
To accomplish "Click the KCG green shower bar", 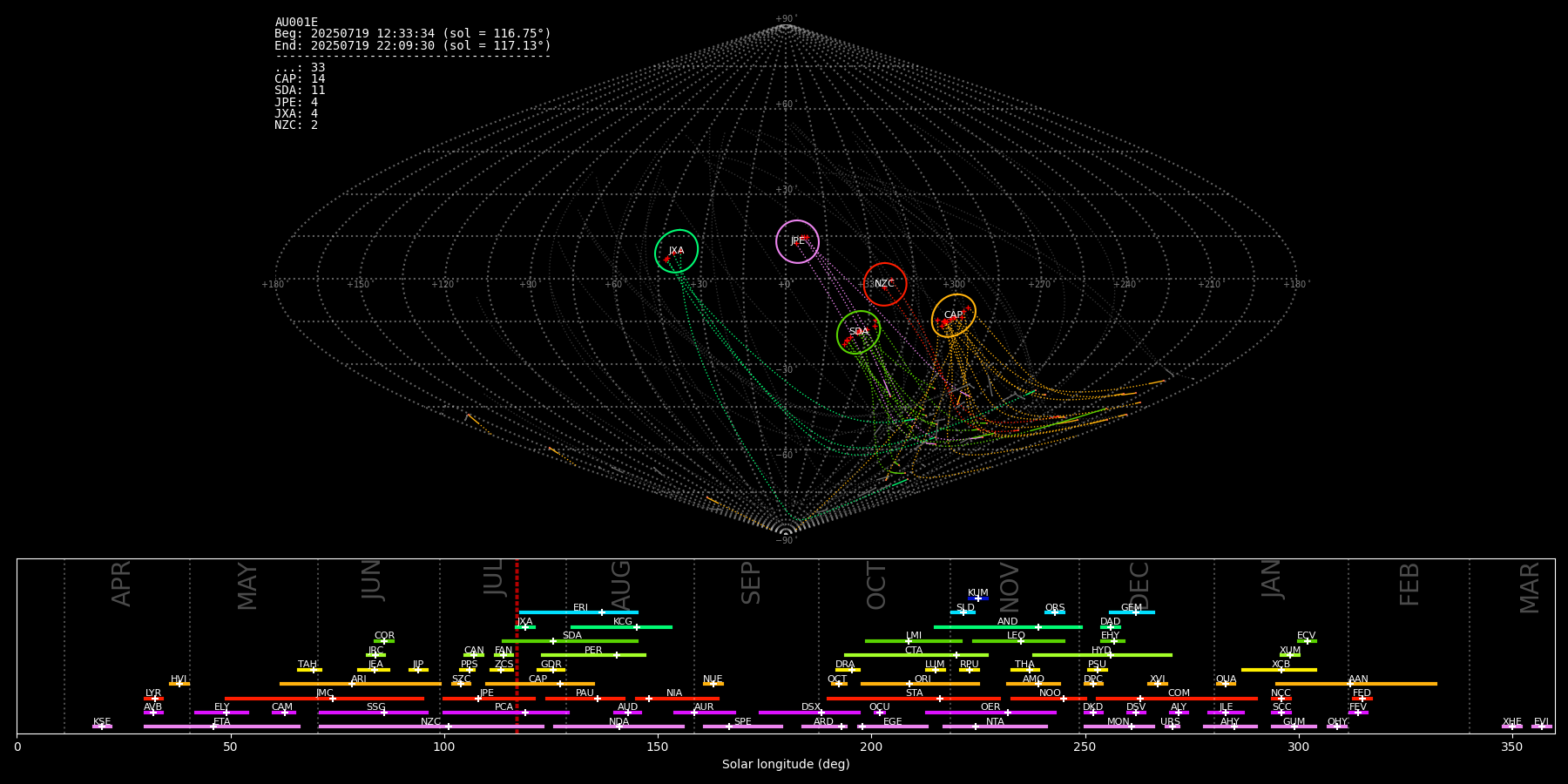I will click(621, 626).
